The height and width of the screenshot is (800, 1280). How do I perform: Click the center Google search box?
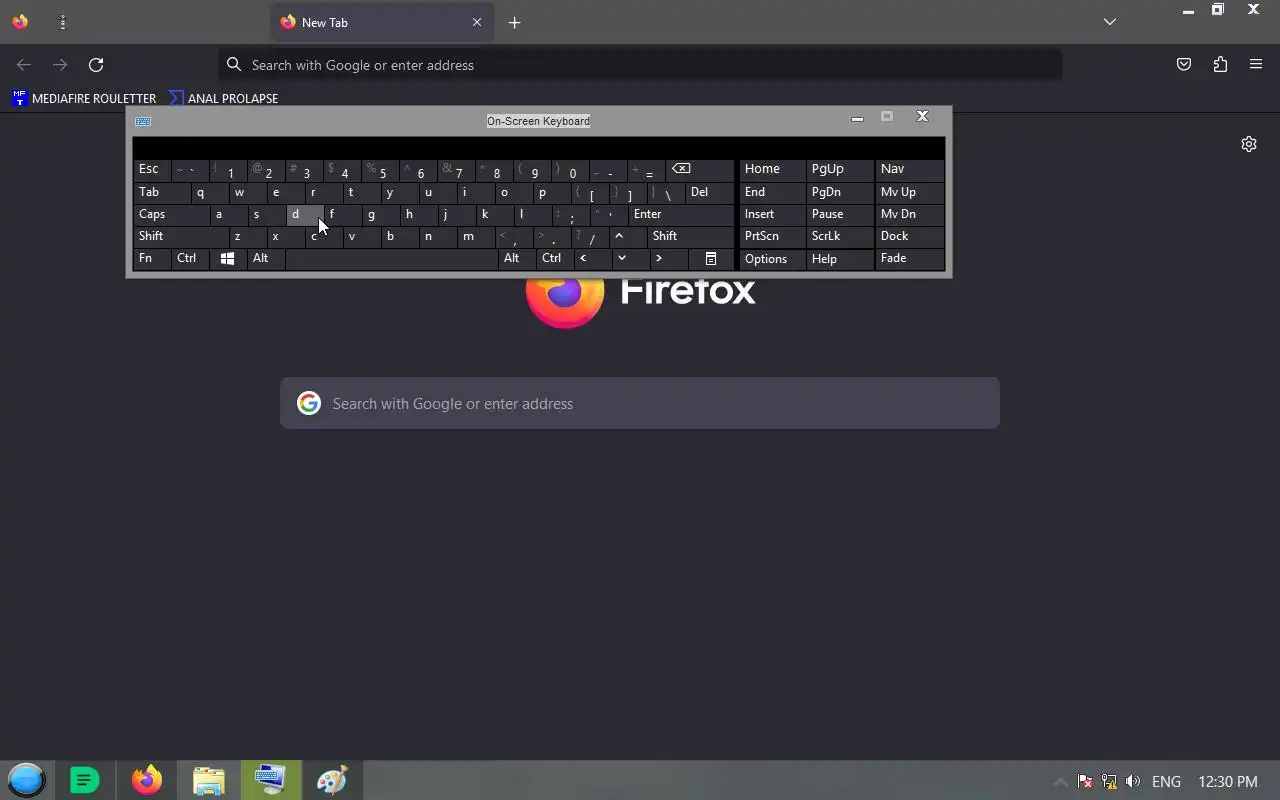click(x=640, y=403)
